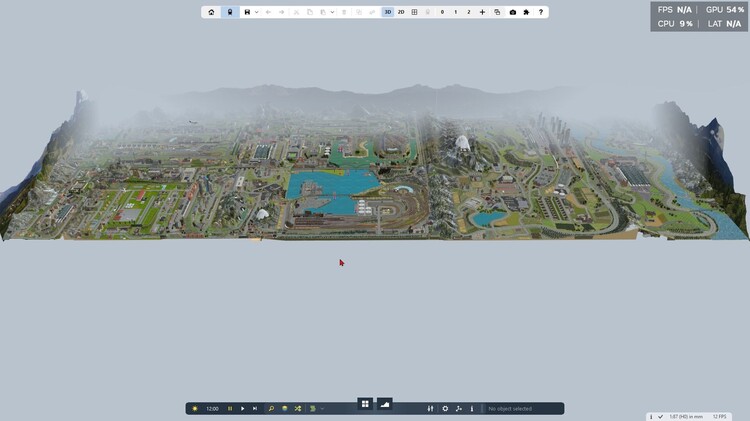
Task: Redo with the right arrow icon
Action: [x=282, y=12]
